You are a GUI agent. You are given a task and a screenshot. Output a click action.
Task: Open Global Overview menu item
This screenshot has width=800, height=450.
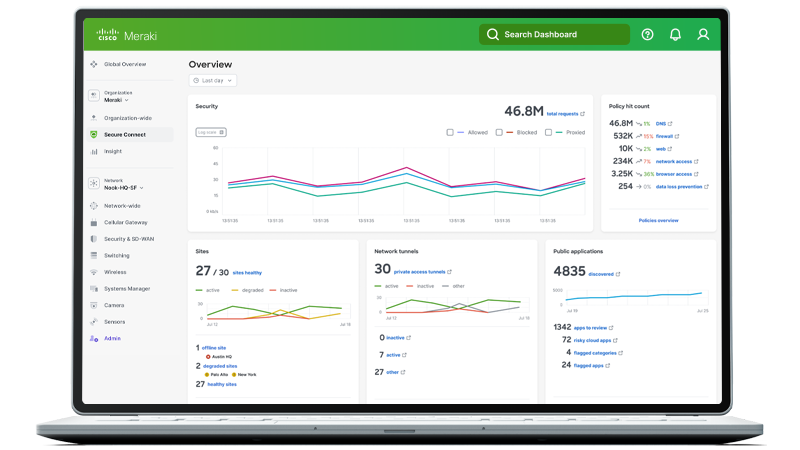click(x=125, y=64)
